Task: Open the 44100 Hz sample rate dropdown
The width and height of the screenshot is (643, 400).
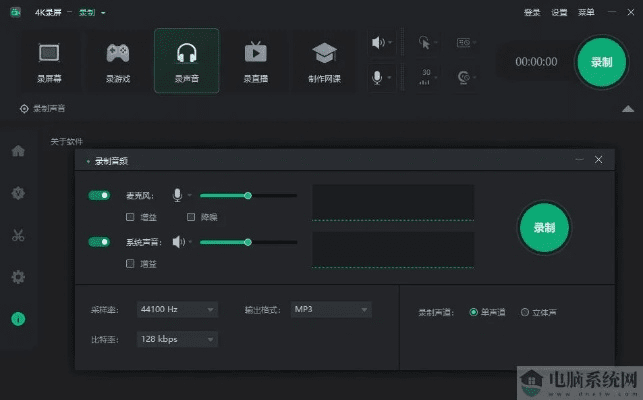Action: [178, 310]
